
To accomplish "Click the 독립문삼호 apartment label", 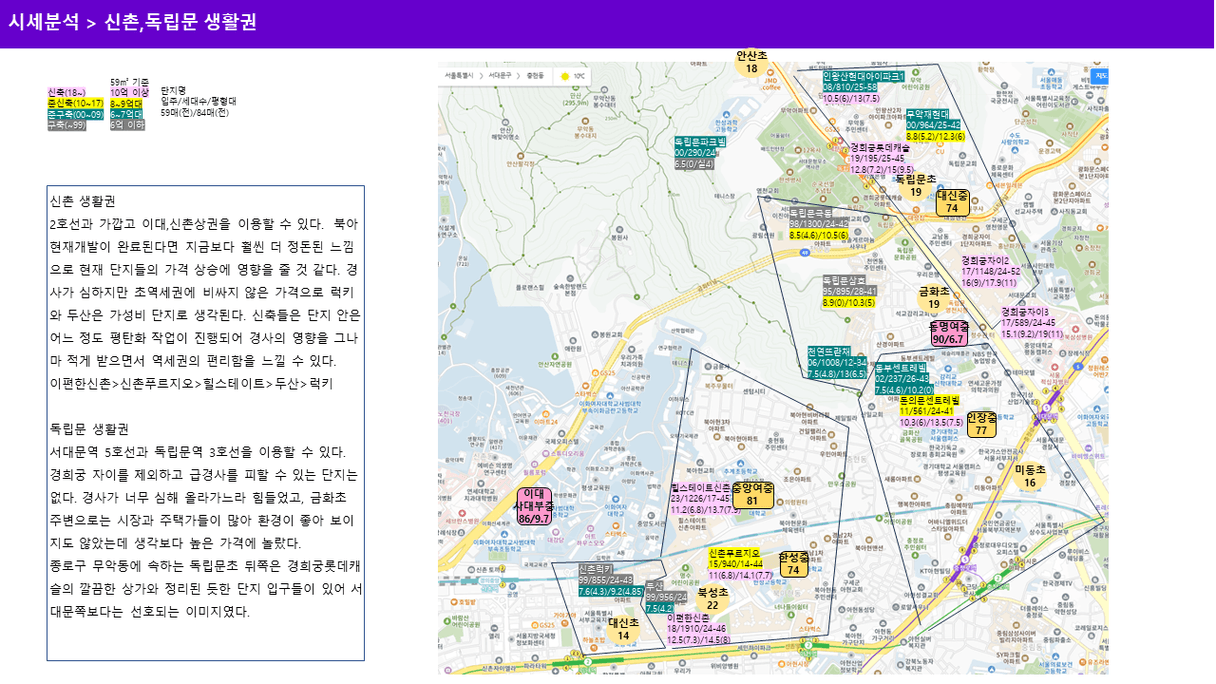I will pos(844,280).
